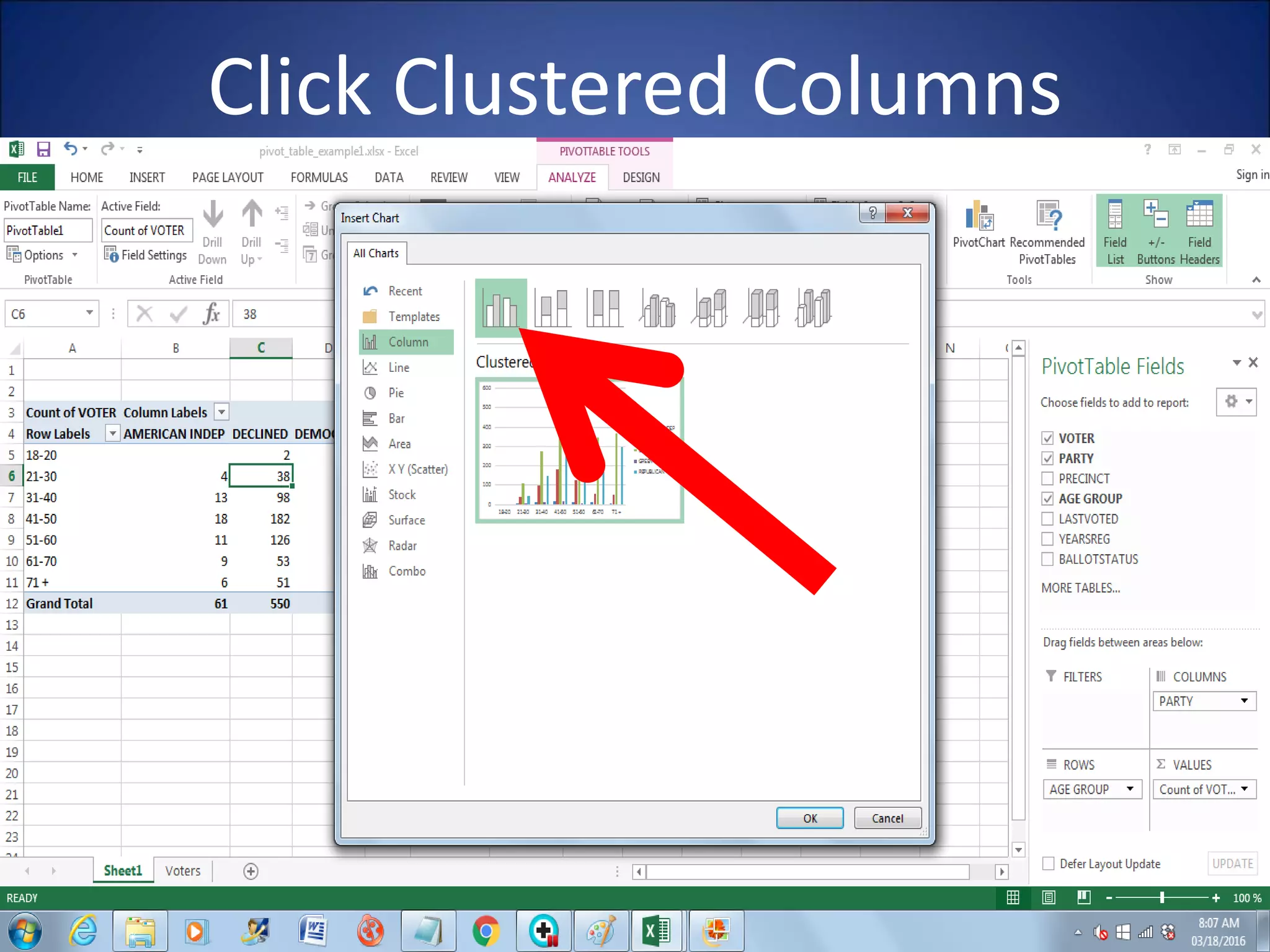The height and width of the screenshot is (952, 1270).
Task: Open the FILE tab
Action: [27, 177]
